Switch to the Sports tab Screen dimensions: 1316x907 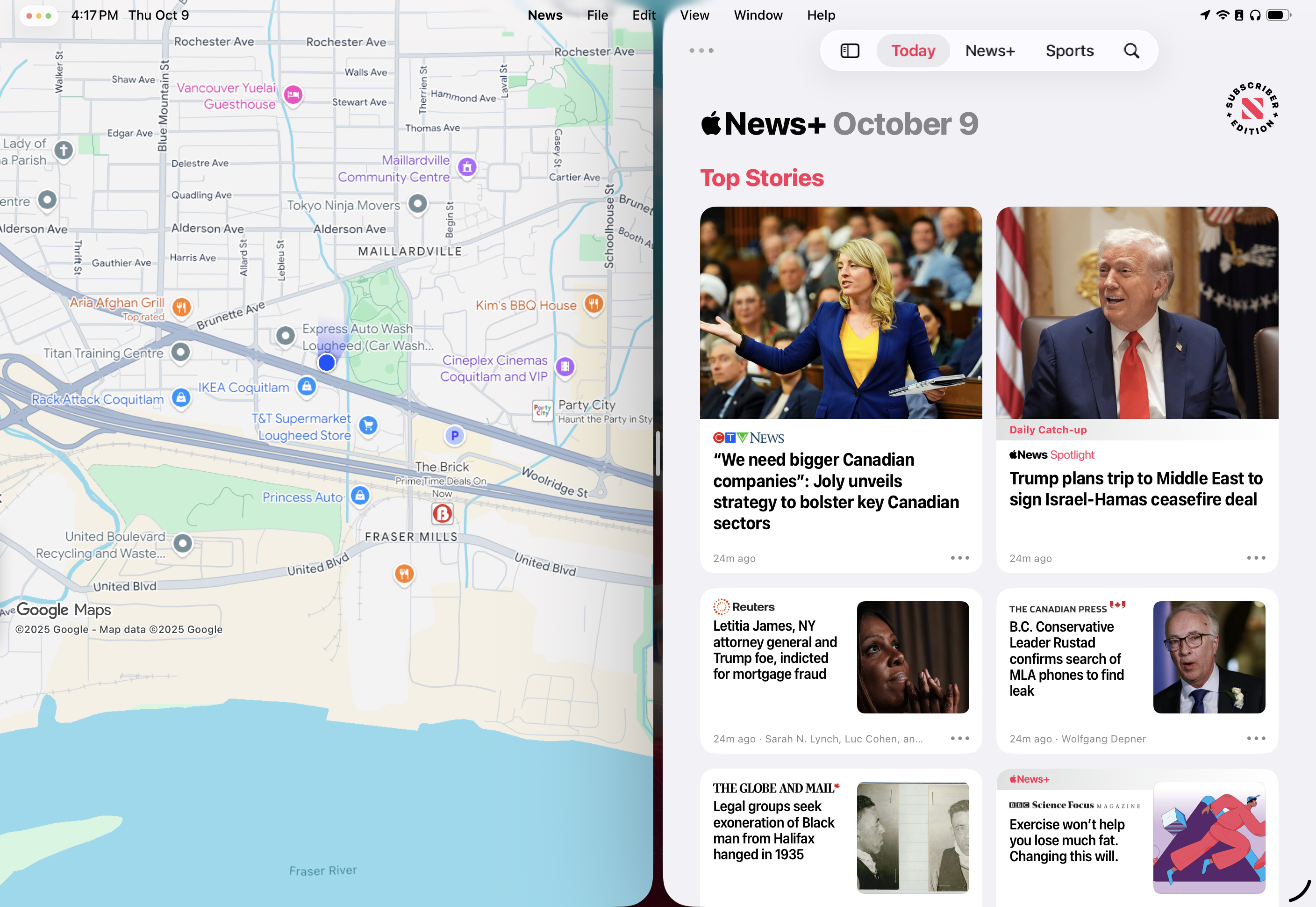(x=1070, y=51)
